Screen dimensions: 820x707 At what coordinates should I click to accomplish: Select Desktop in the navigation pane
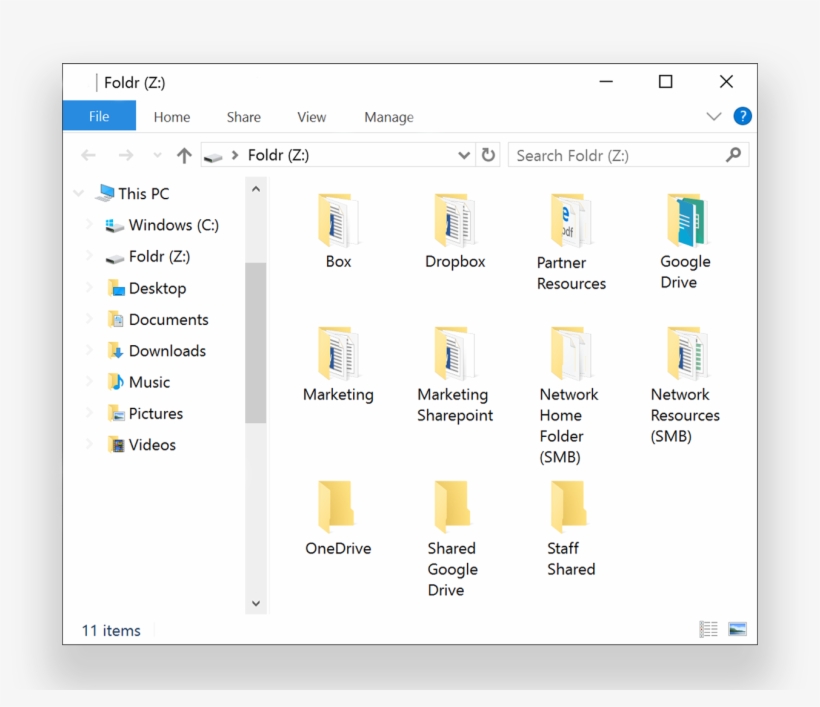(157, 288)
